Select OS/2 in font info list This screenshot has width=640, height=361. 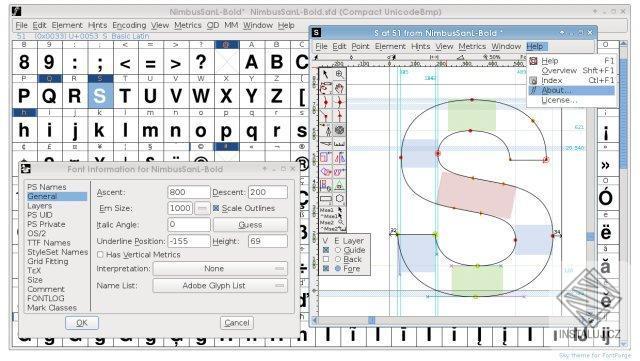pos(37,234)
